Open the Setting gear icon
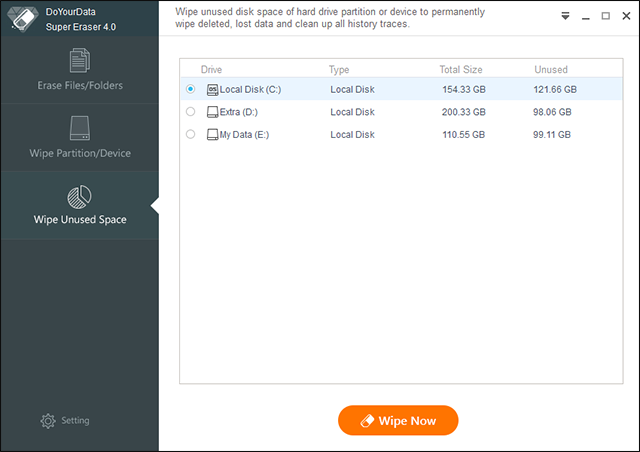Screen dimensions: 640x452 [x=48, y=421]
